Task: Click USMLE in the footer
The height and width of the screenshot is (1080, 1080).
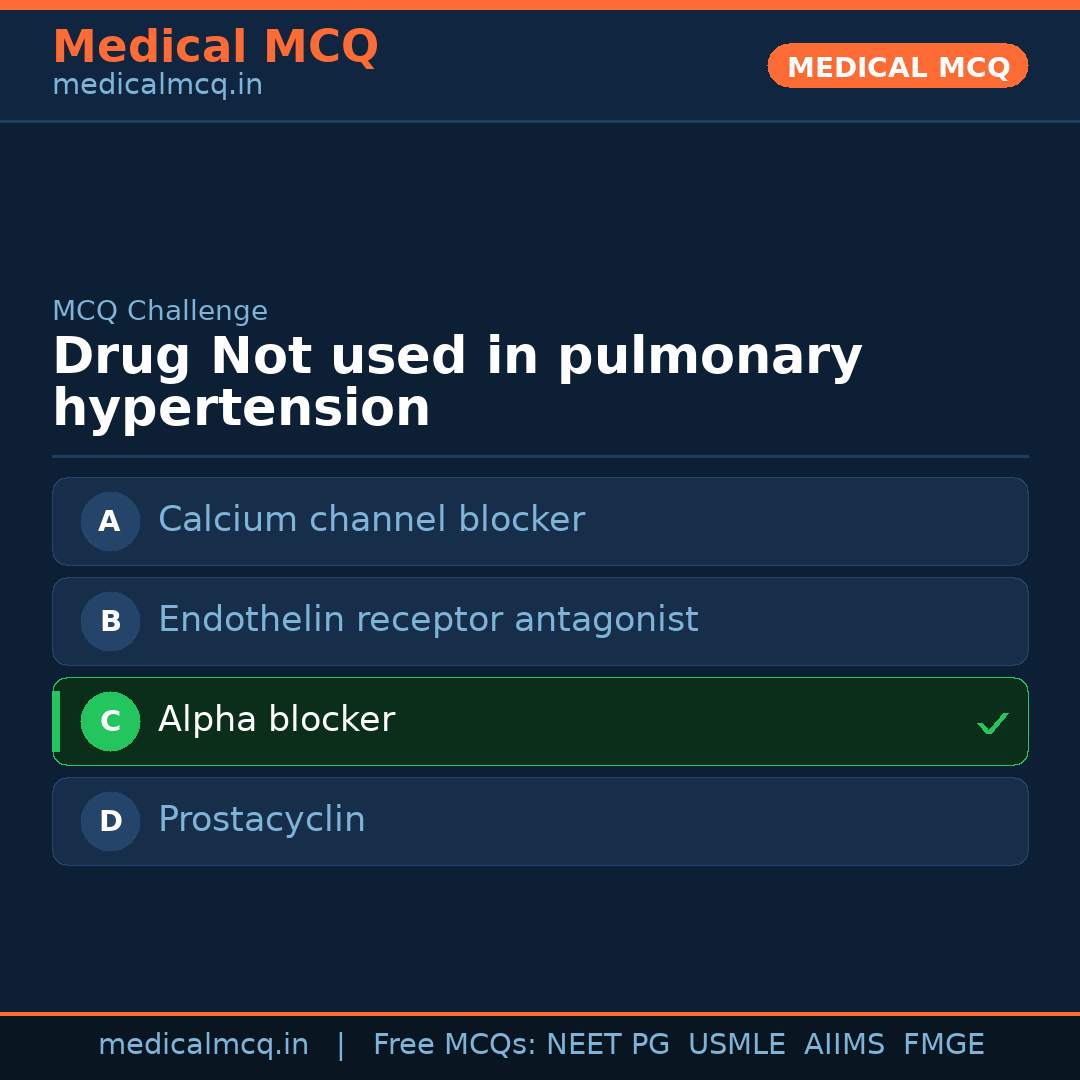Action: [736, 1045]
